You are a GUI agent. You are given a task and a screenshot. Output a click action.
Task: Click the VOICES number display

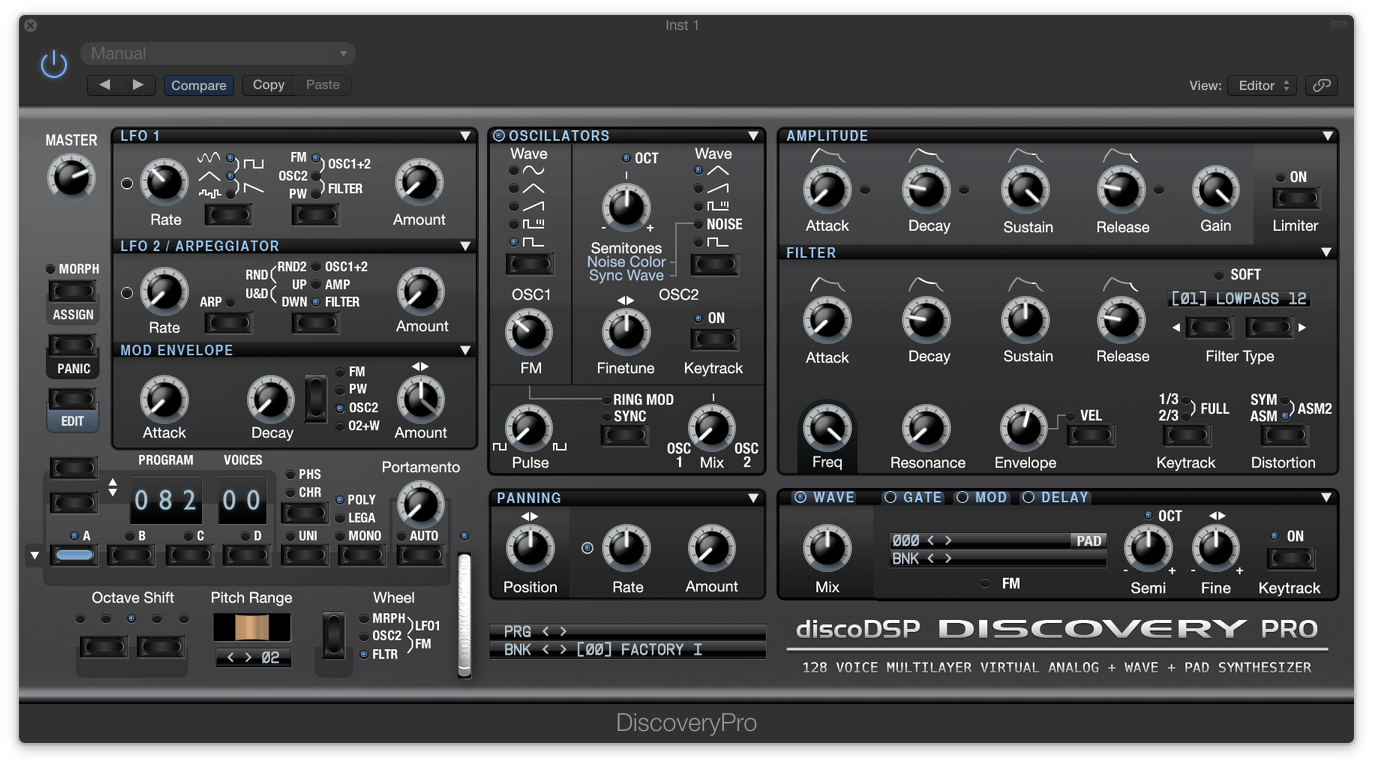(x=242, y=500)
